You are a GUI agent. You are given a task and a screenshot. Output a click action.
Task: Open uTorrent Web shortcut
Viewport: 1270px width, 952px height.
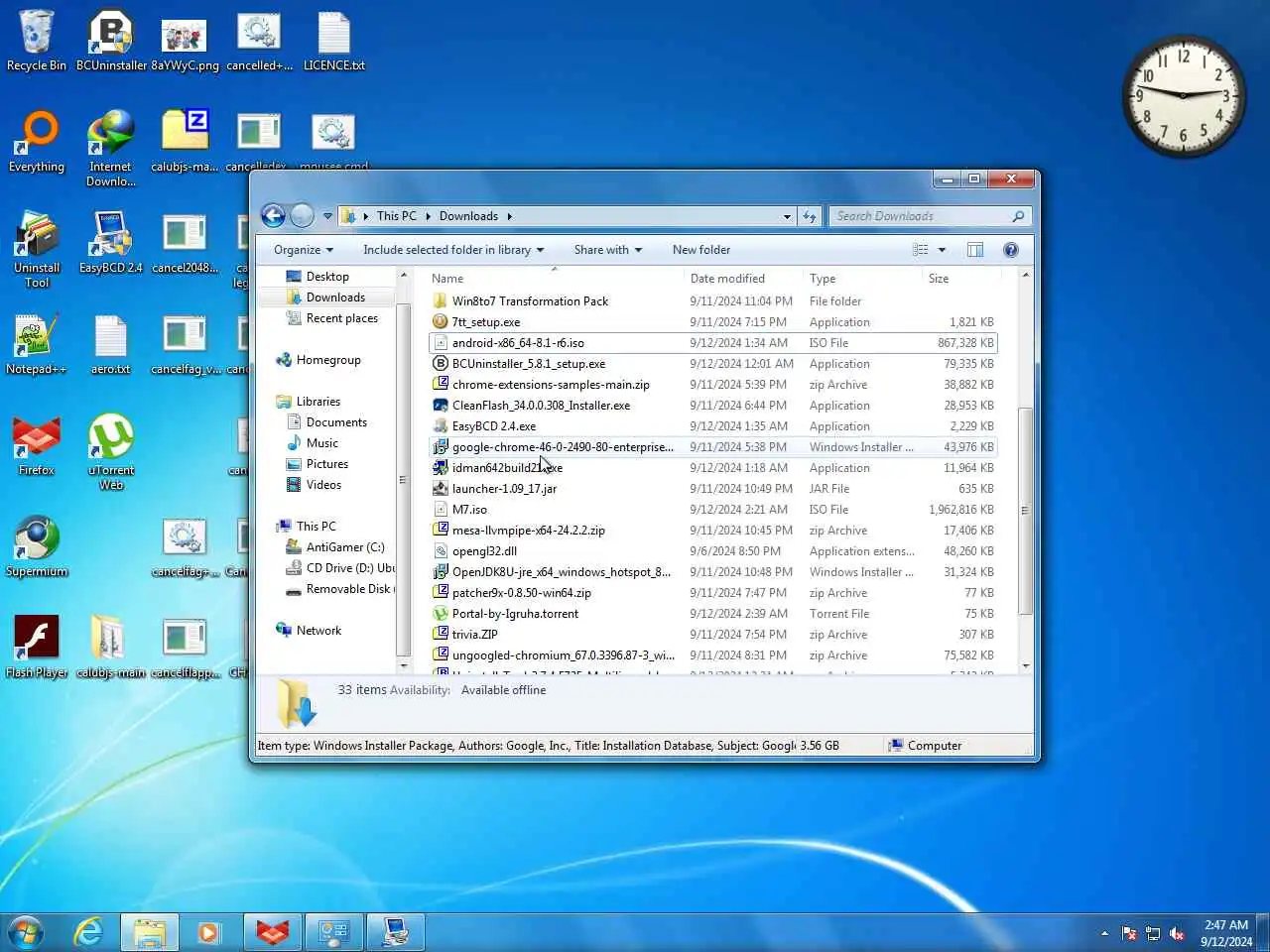point(111,452)
